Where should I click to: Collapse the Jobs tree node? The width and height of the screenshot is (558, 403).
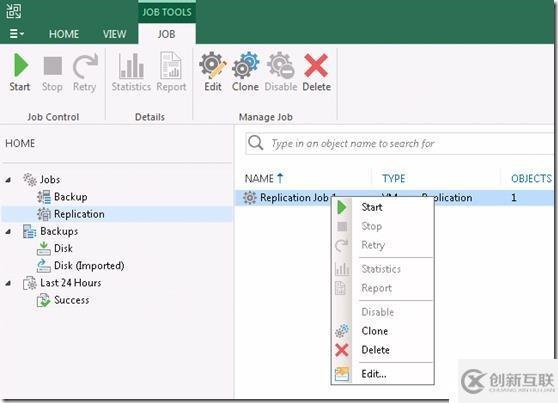8,180
